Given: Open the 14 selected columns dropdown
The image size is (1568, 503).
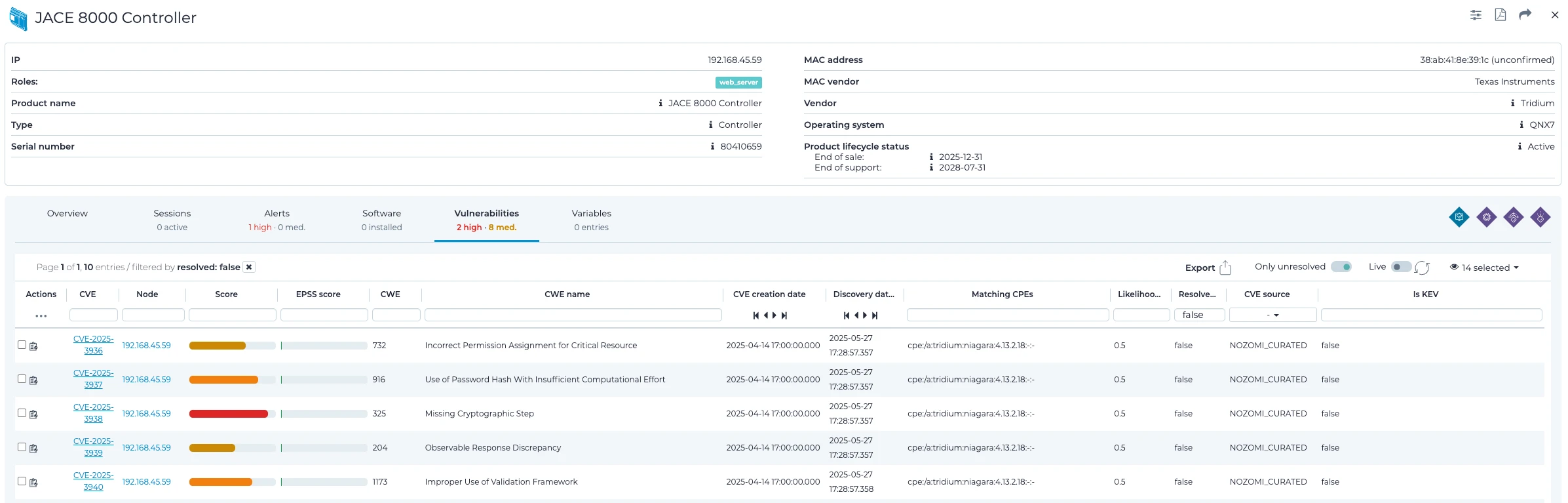Looking at the screenshot, I should pos(1484,268).
